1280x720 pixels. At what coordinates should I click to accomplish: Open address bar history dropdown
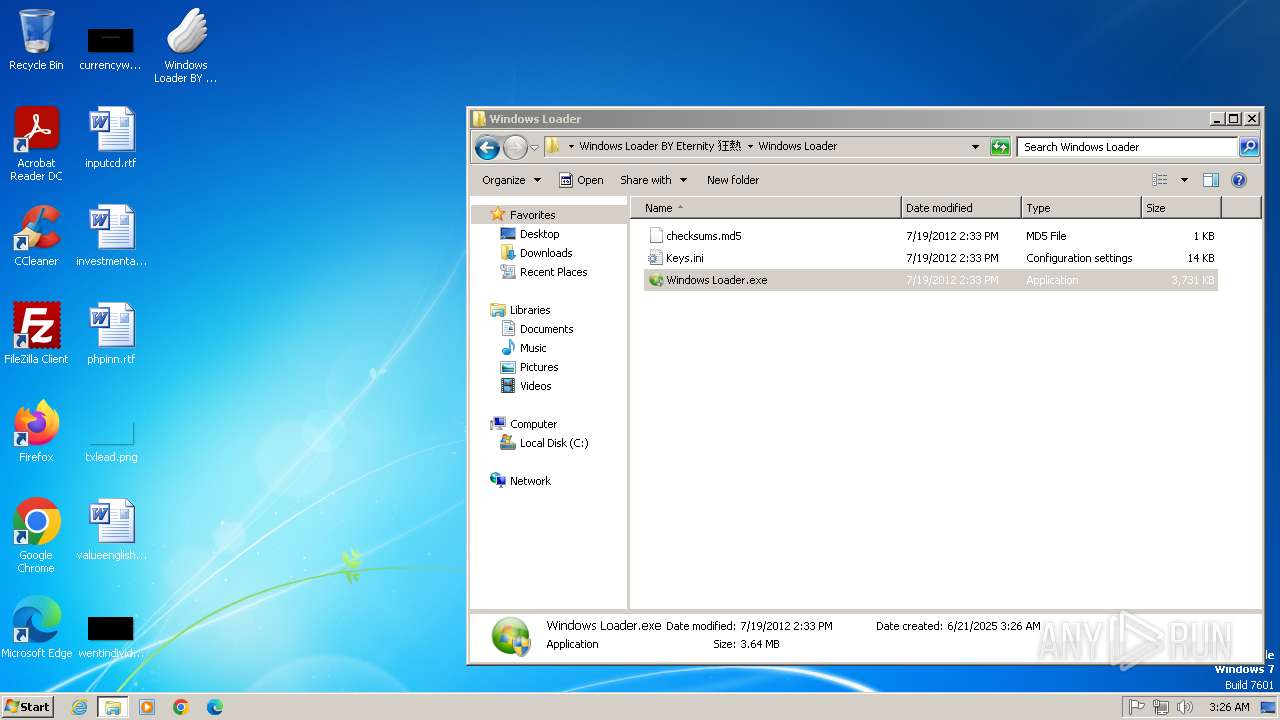point(976,147)
